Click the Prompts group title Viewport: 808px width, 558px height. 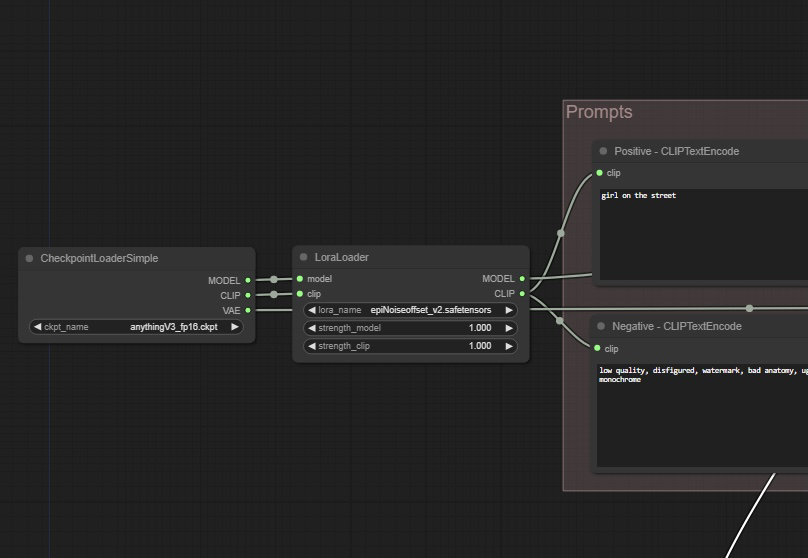(x=599, y=112)
